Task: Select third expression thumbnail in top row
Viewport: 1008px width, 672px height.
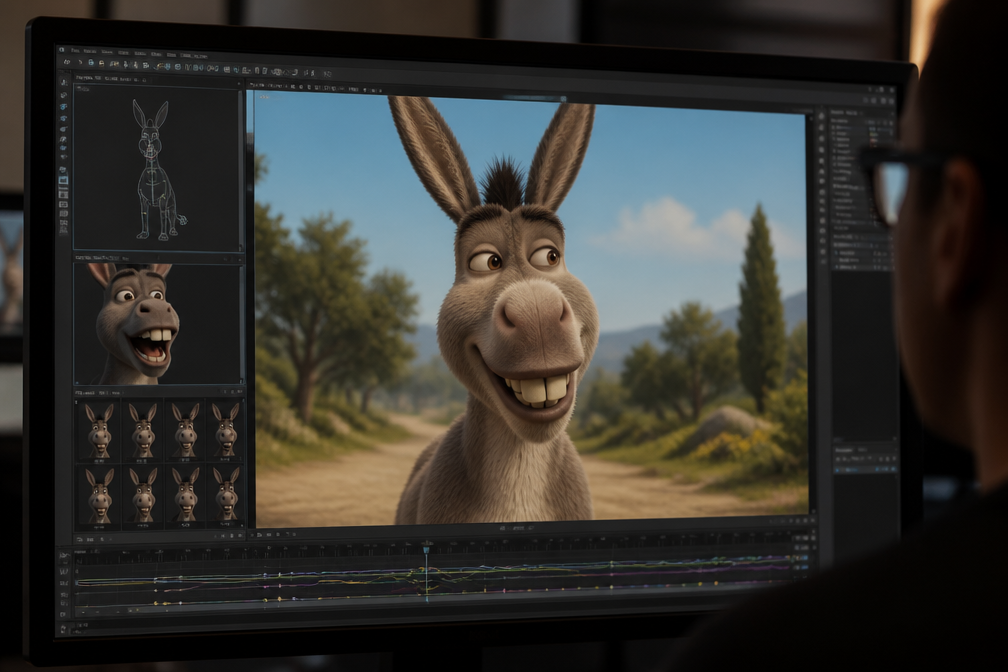Action: (x=185, y=430)
